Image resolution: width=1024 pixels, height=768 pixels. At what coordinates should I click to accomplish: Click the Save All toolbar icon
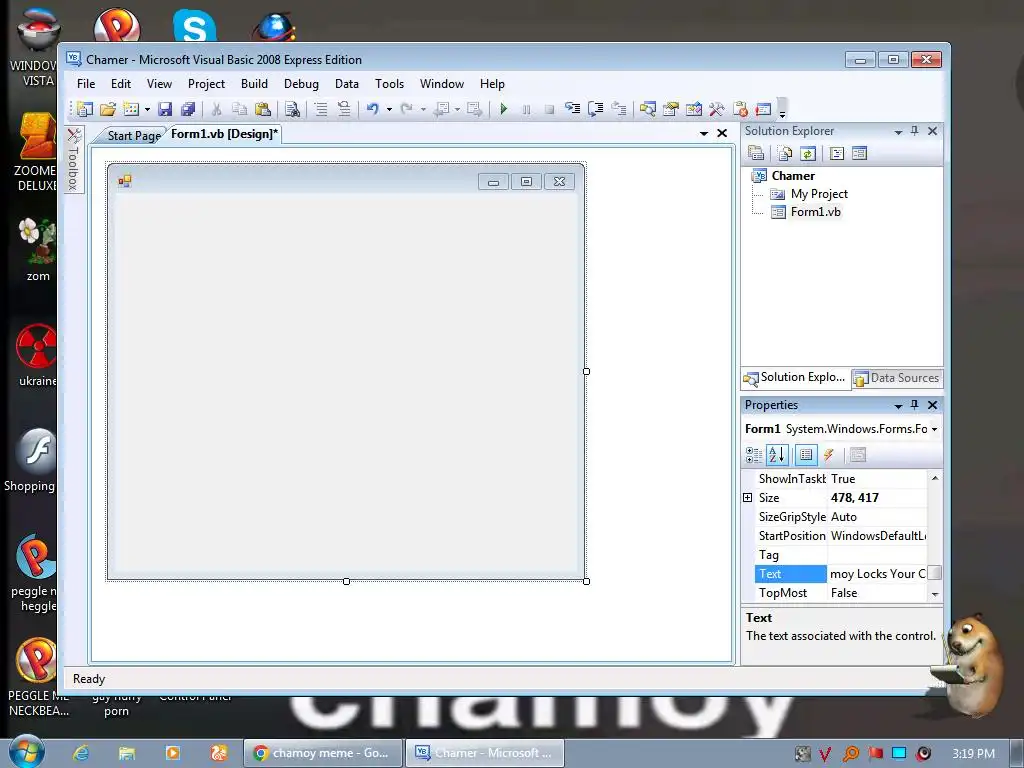pos(188,109)
